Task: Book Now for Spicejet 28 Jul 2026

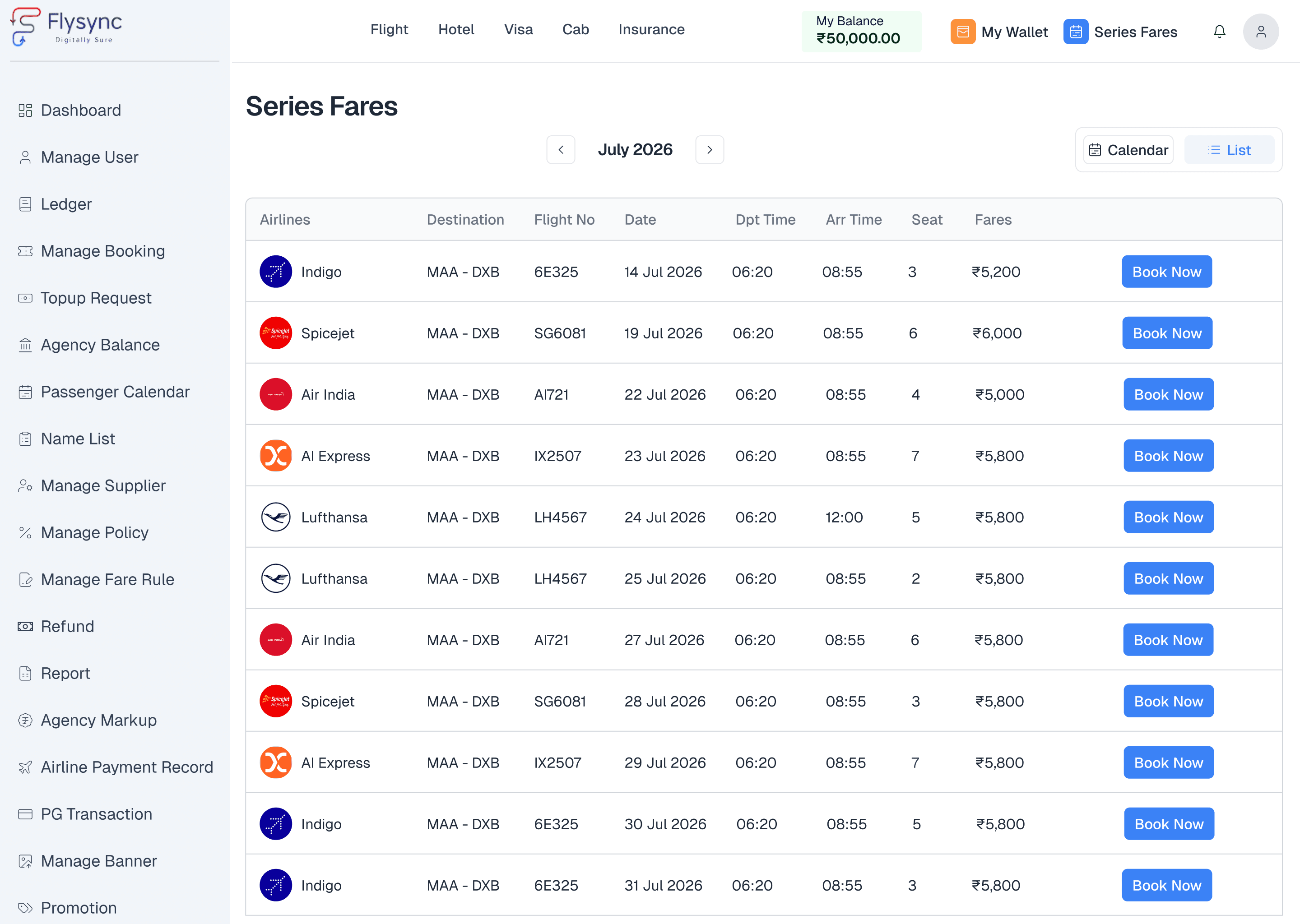Action: 1169,702
